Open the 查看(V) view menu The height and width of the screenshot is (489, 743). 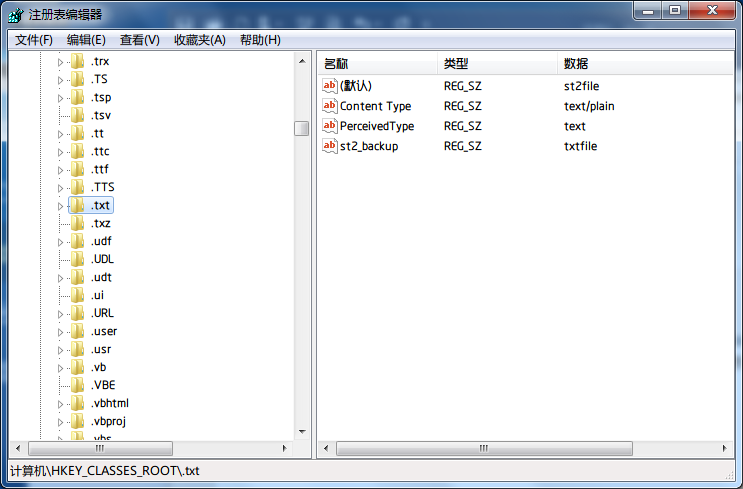(x=139, y=40)
